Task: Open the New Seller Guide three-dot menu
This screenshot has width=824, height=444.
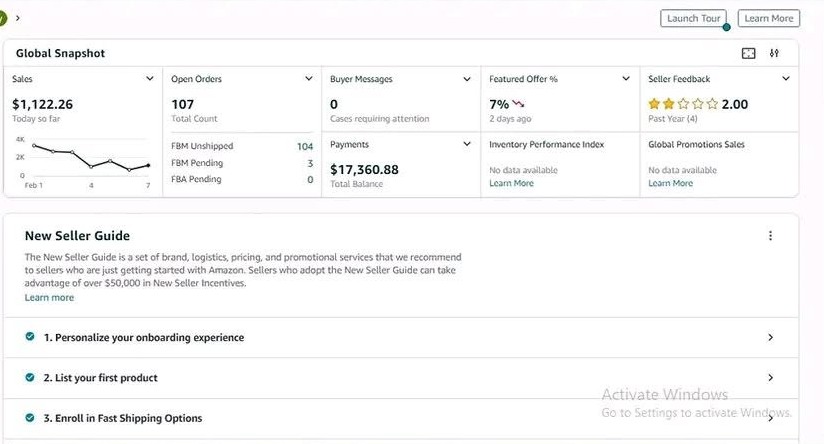Action: pyautogui.click(x=770, y=236)
